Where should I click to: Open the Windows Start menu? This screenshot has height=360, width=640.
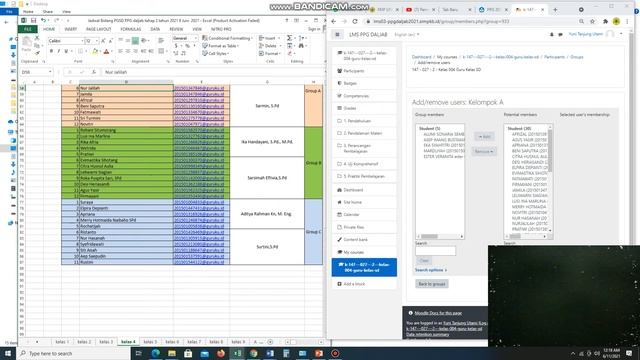[x=8, y=353]
